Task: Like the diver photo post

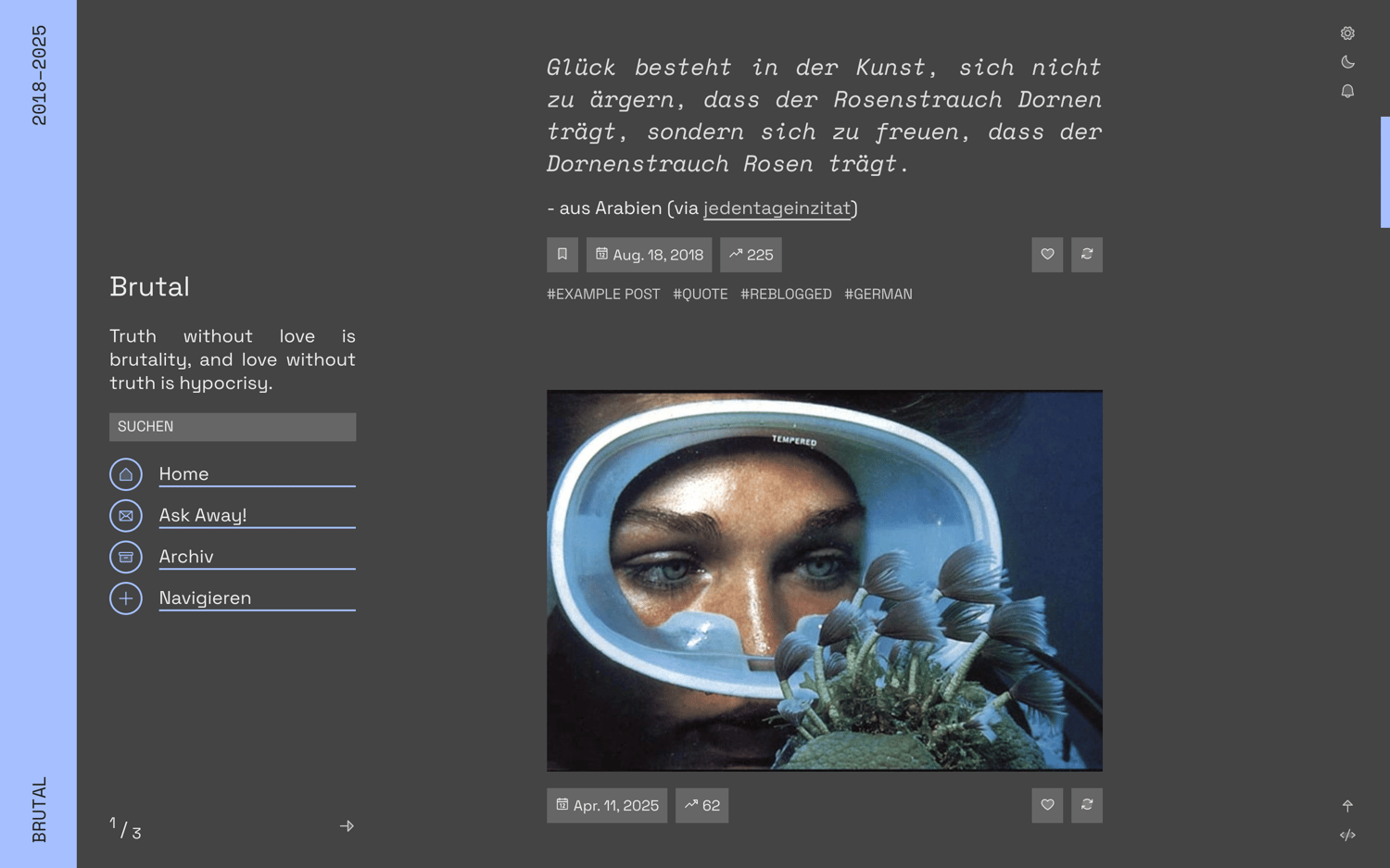Action: click(x=1047, y=806)
